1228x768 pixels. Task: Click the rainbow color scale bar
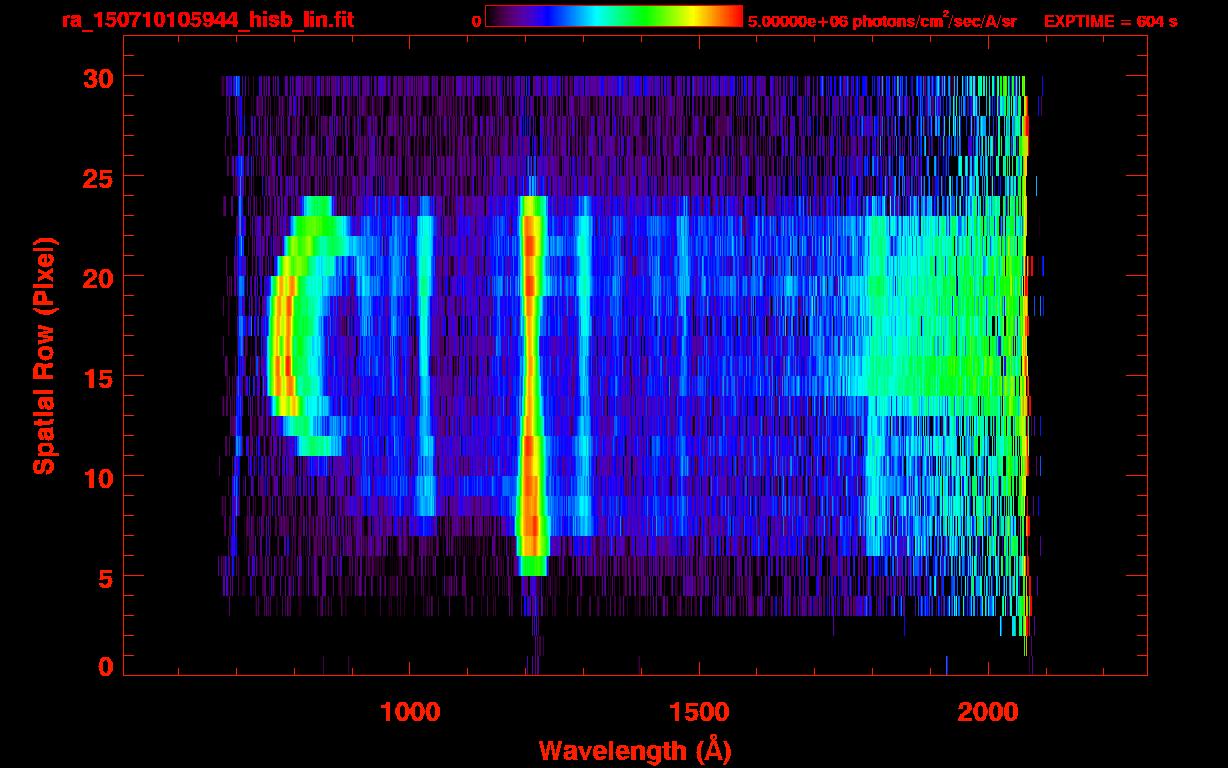coord(613,16)
